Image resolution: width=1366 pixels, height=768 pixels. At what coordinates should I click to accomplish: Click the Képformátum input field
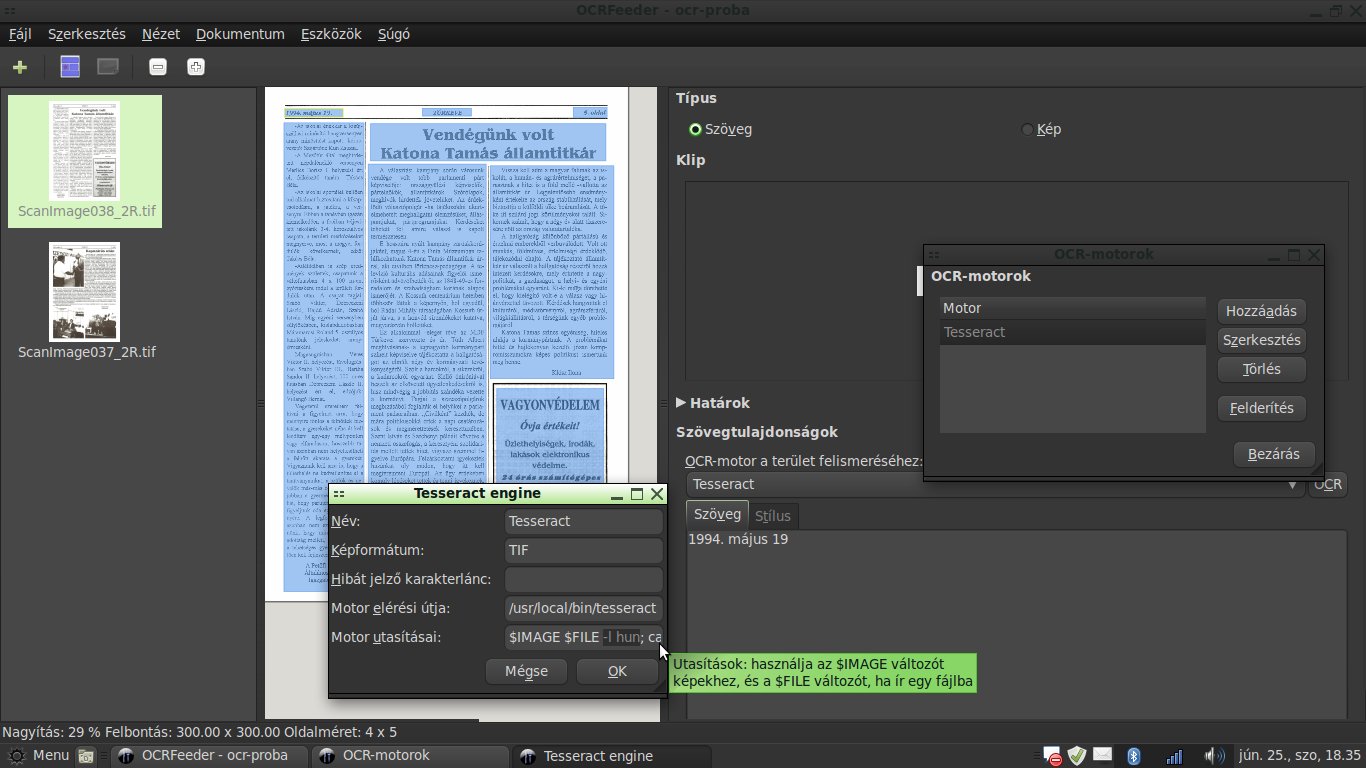point(584,550)
